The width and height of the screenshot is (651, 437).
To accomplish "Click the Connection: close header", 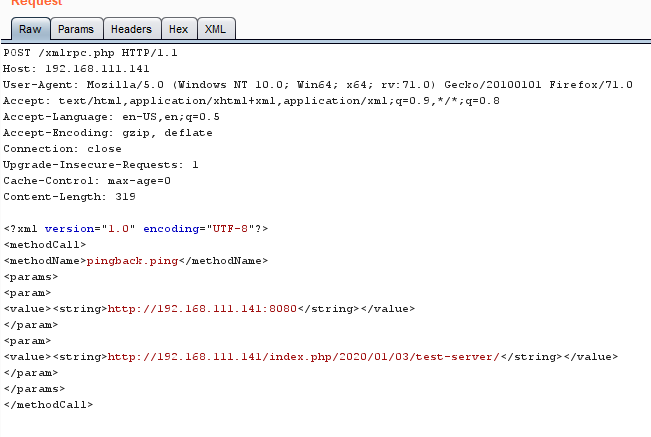I will coord(62,148).
